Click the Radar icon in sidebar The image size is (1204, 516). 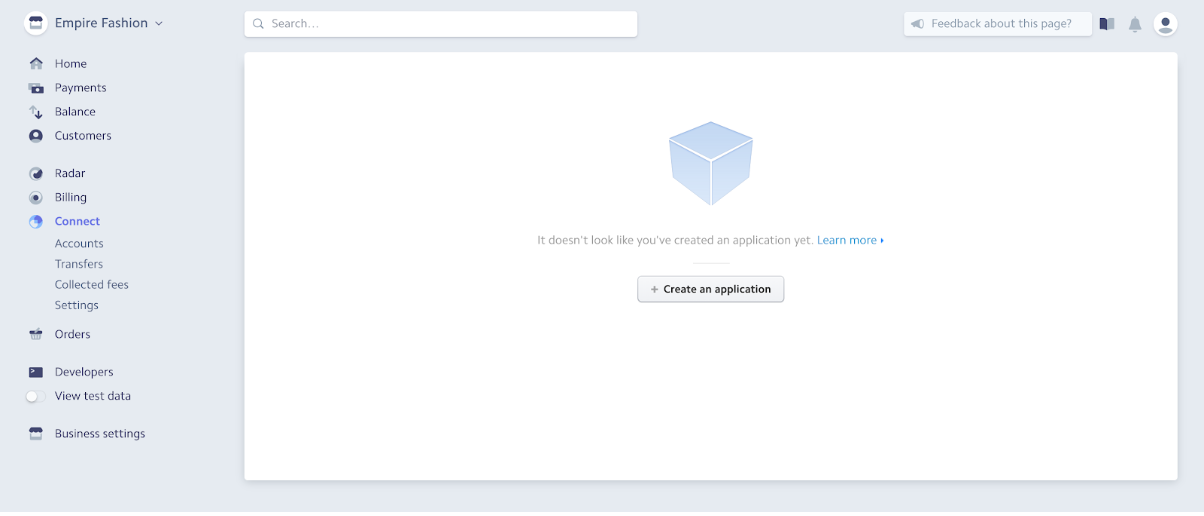36,174
